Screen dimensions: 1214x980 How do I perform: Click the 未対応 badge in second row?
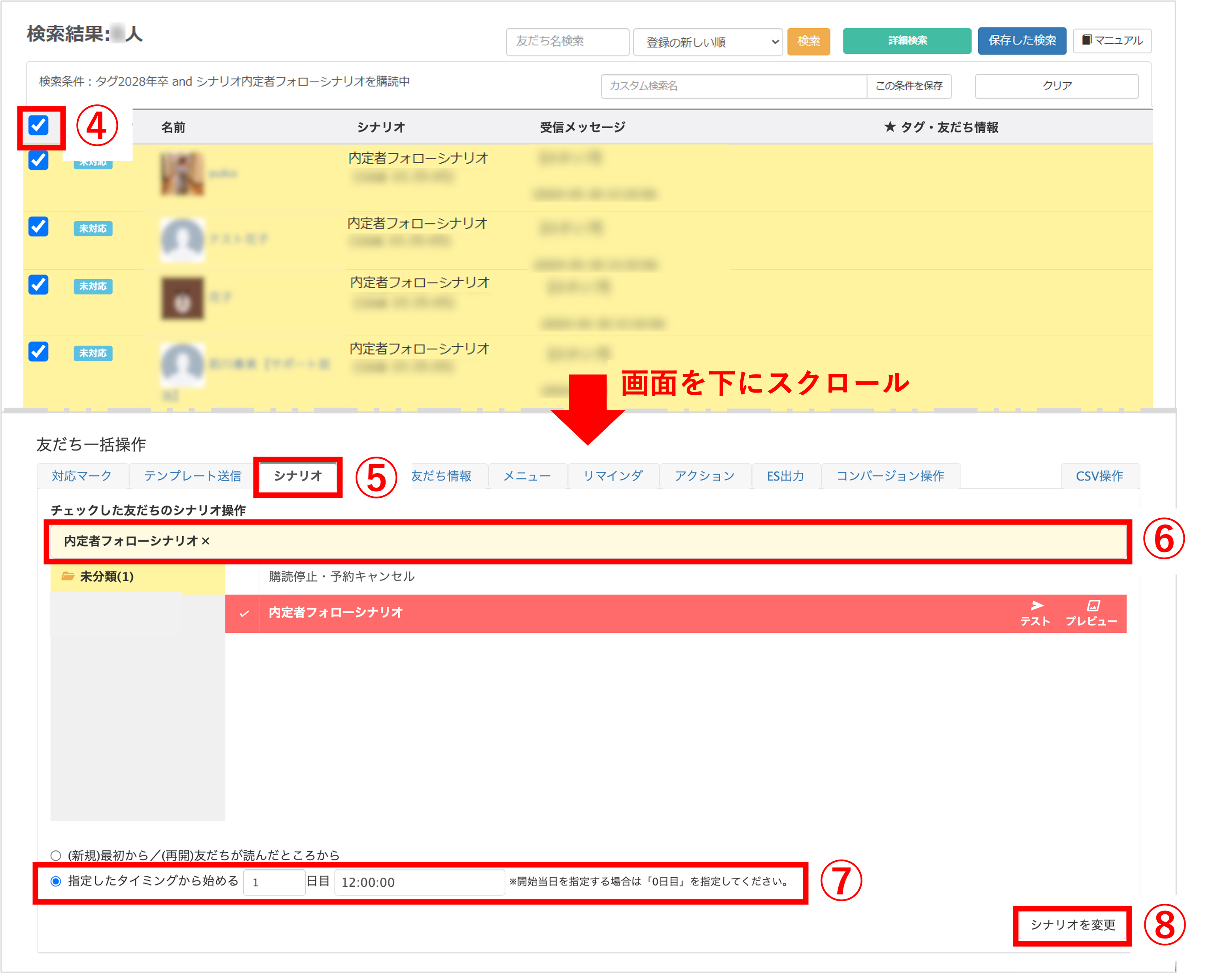tap(93, 228)
